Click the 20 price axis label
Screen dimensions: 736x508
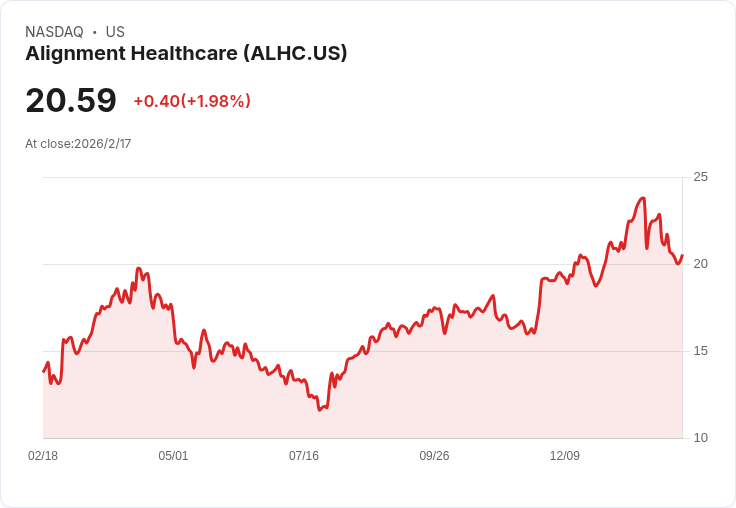pos(700,264)
